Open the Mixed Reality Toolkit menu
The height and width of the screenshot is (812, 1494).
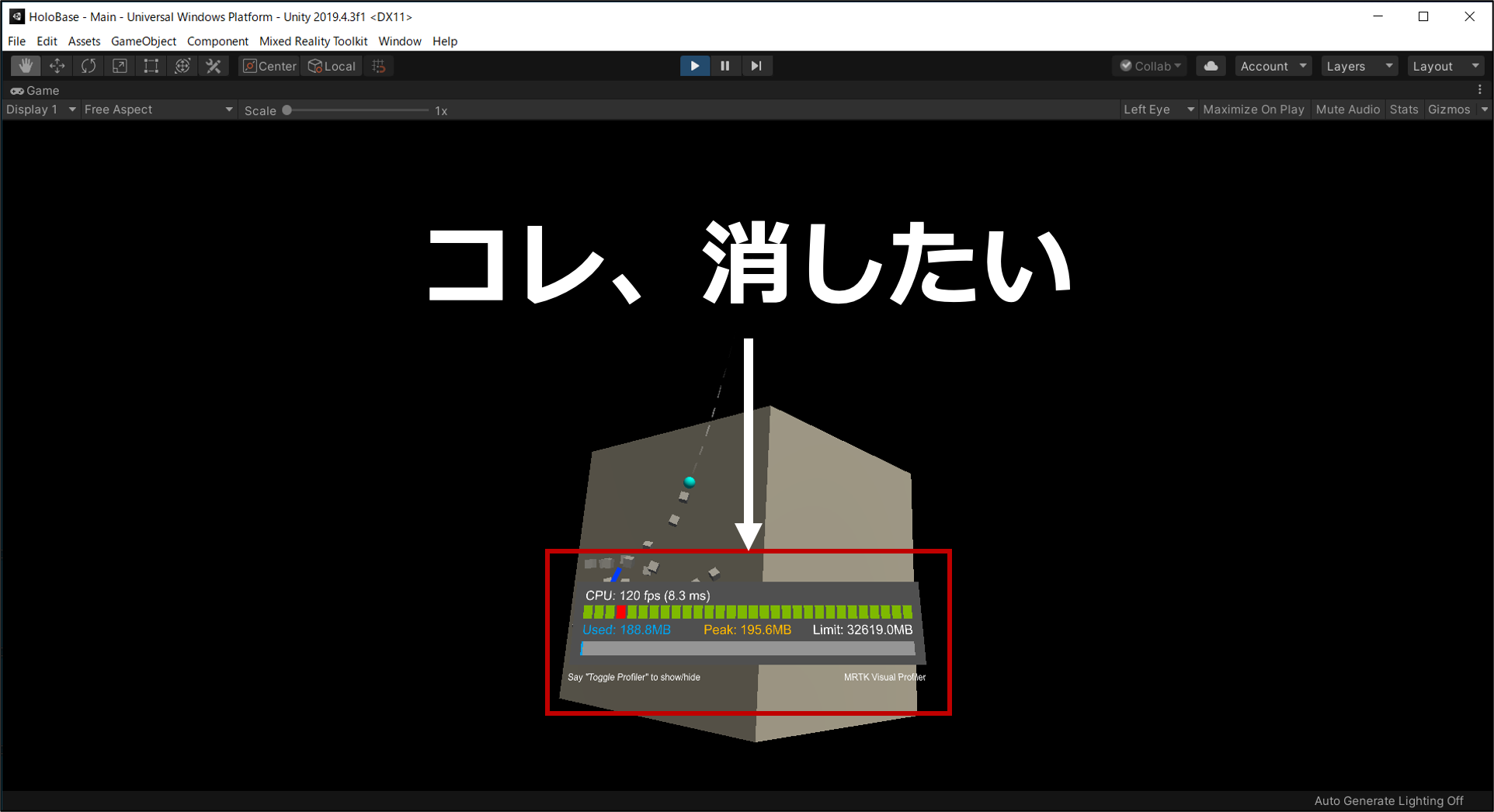[313, 41]
